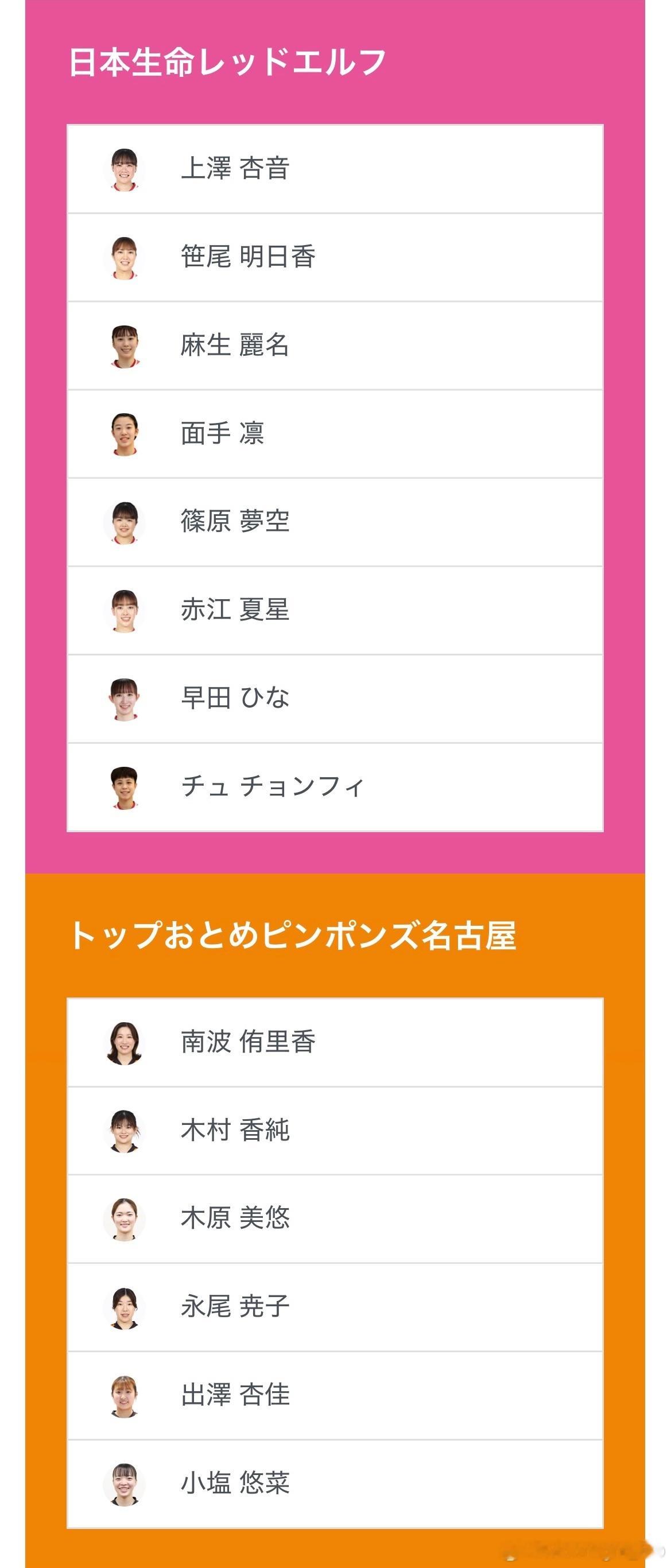Screen dimensions: 671x1568
Task: Click the トップおとめピンポンズ名古屋 team heading
Action: point(292,936)
